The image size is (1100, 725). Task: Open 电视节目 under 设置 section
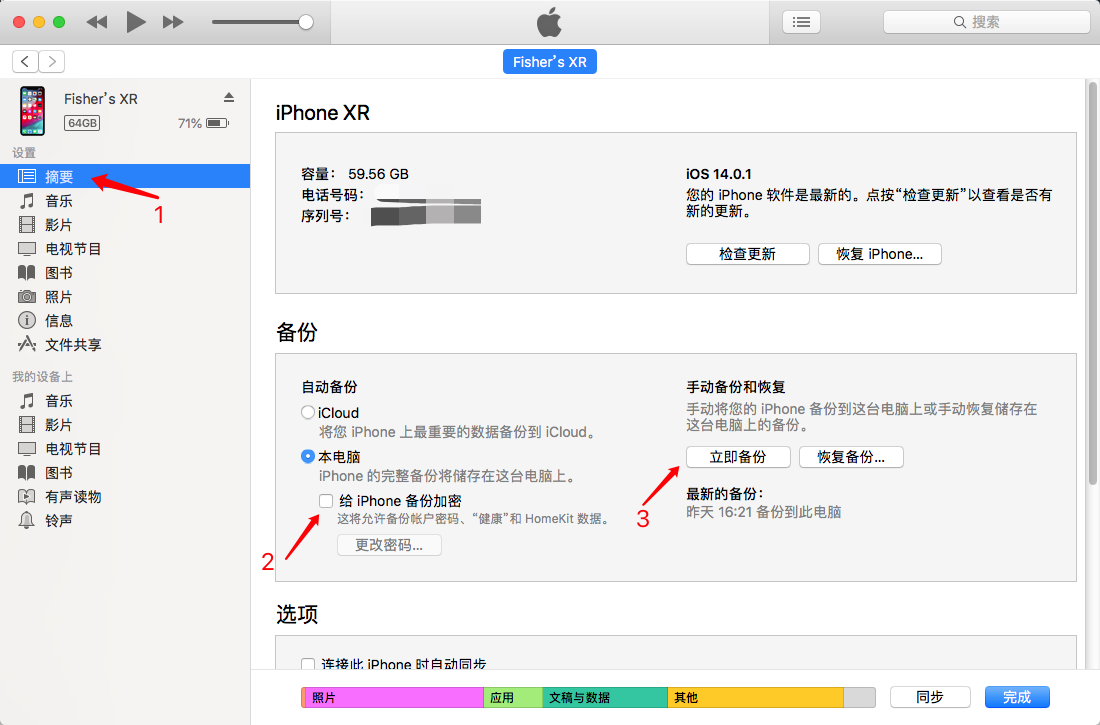click(125, 248)
